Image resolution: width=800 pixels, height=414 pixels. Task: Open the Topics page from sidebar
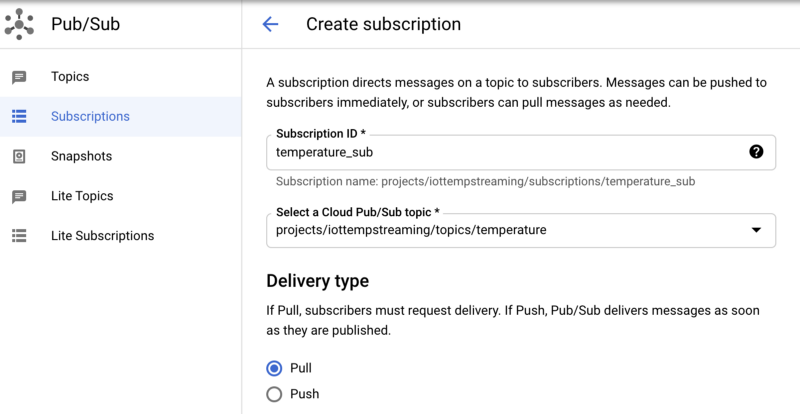tap(70, 77)
